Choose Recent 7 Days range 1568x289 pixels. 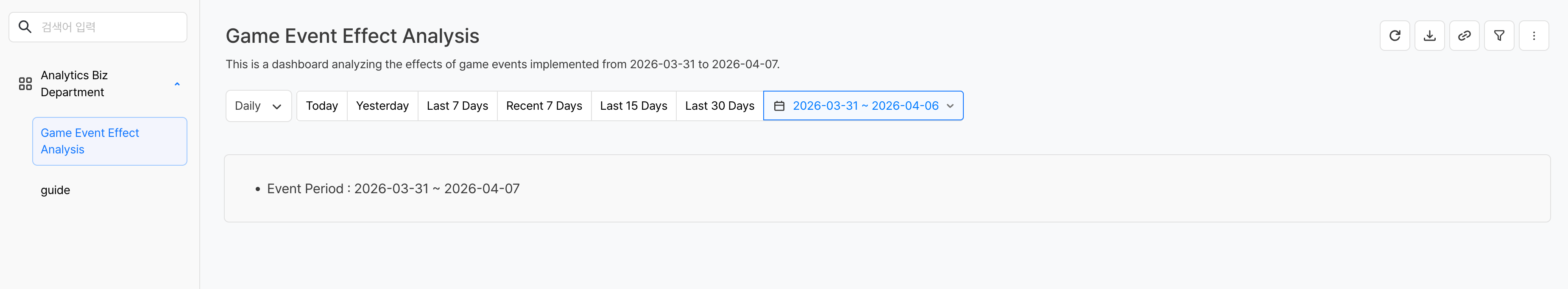coord(544,106)
